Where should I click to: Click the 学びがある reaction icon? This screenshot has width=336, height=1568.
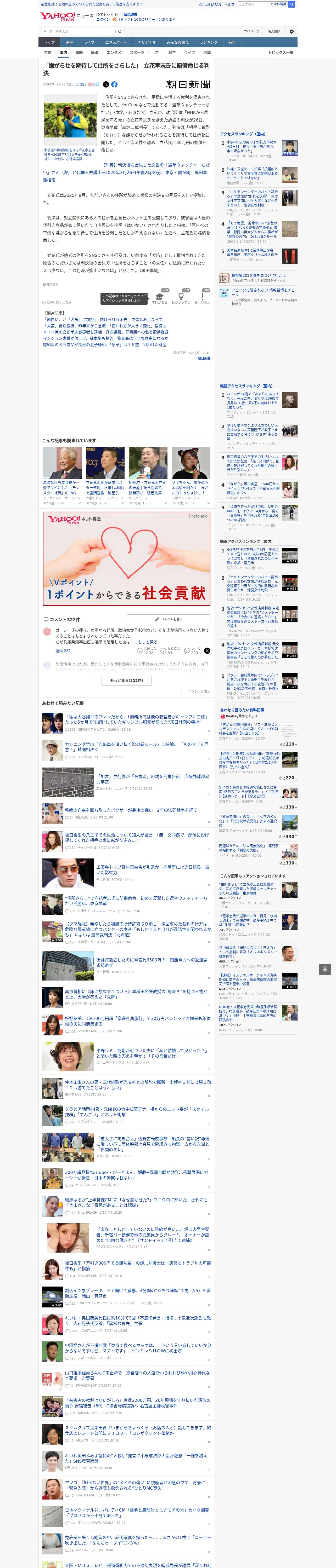point(160,296)
